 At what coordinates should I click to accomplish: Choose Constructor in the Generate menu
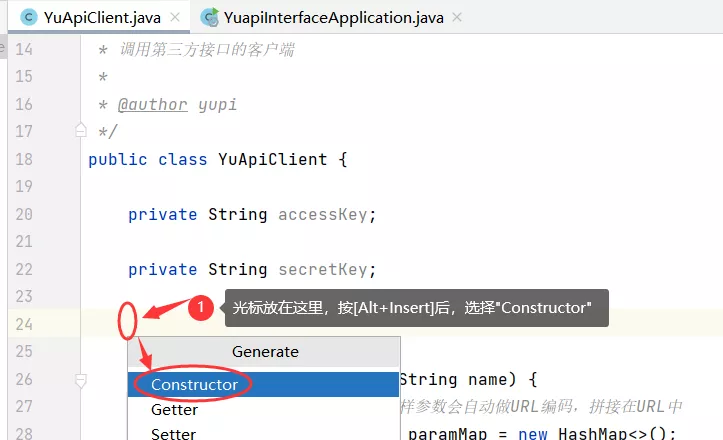click(263, 385)
